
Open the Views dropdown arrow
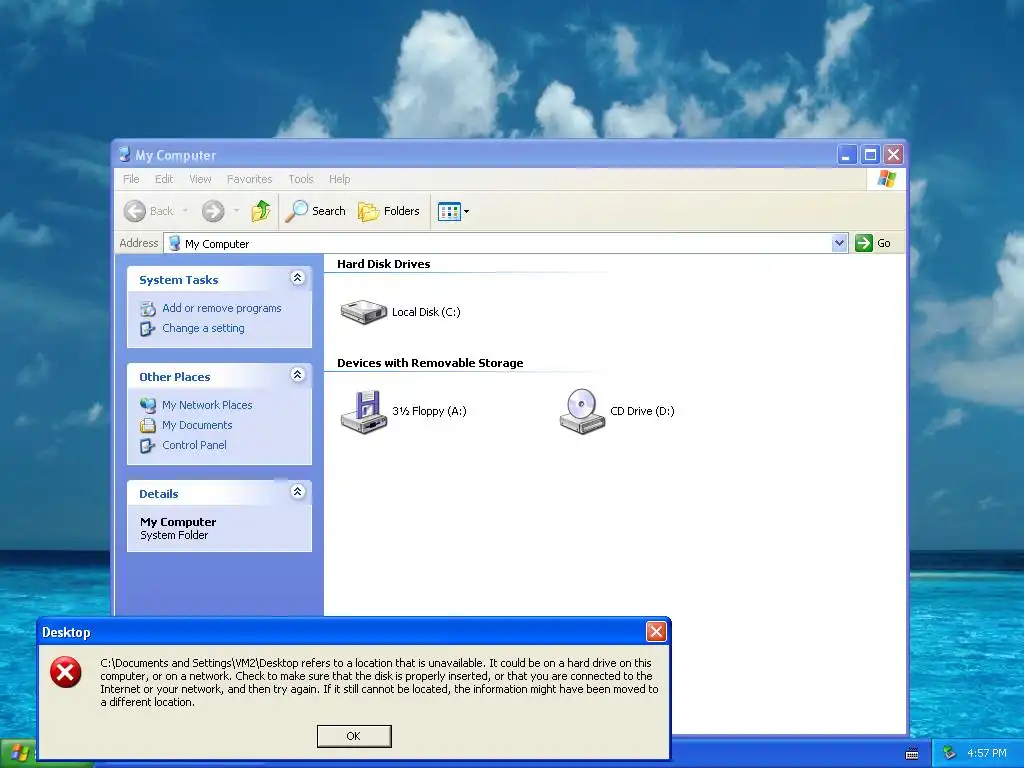coord(466,212)
